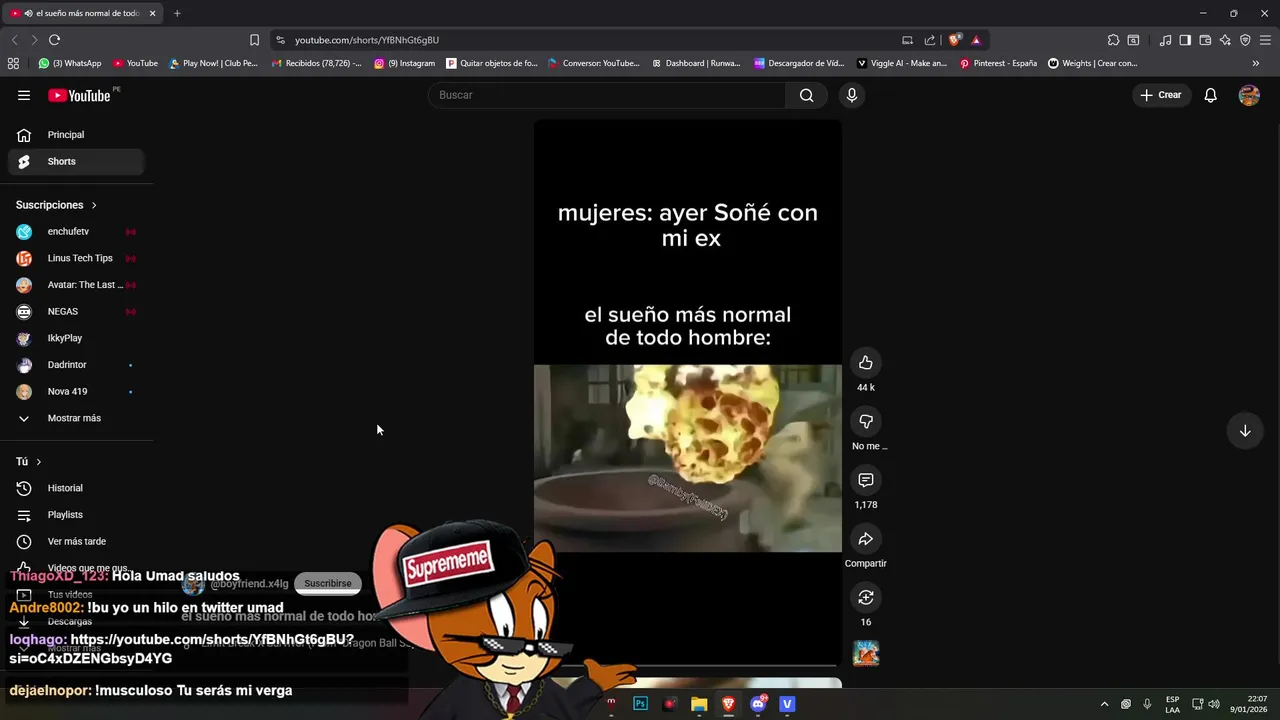
Task: Open Brave Leo AI sparkle icon
Action: (1225, 40)
